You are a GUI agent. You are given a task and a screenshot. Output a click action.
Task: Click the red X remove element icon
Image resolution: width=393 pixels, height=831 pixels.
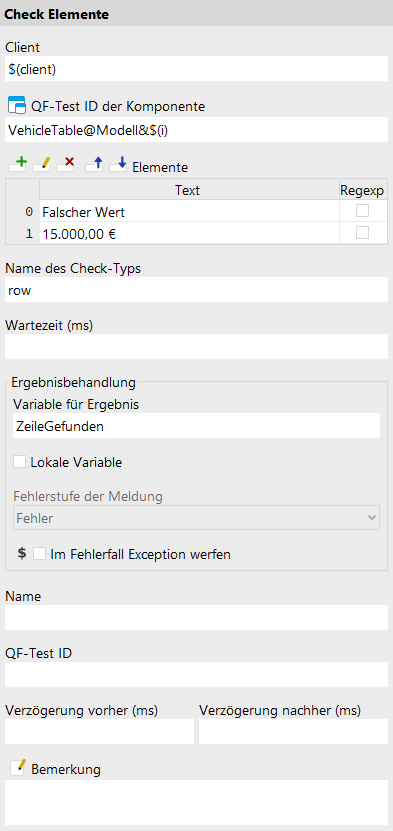click(x=65, y=165)
